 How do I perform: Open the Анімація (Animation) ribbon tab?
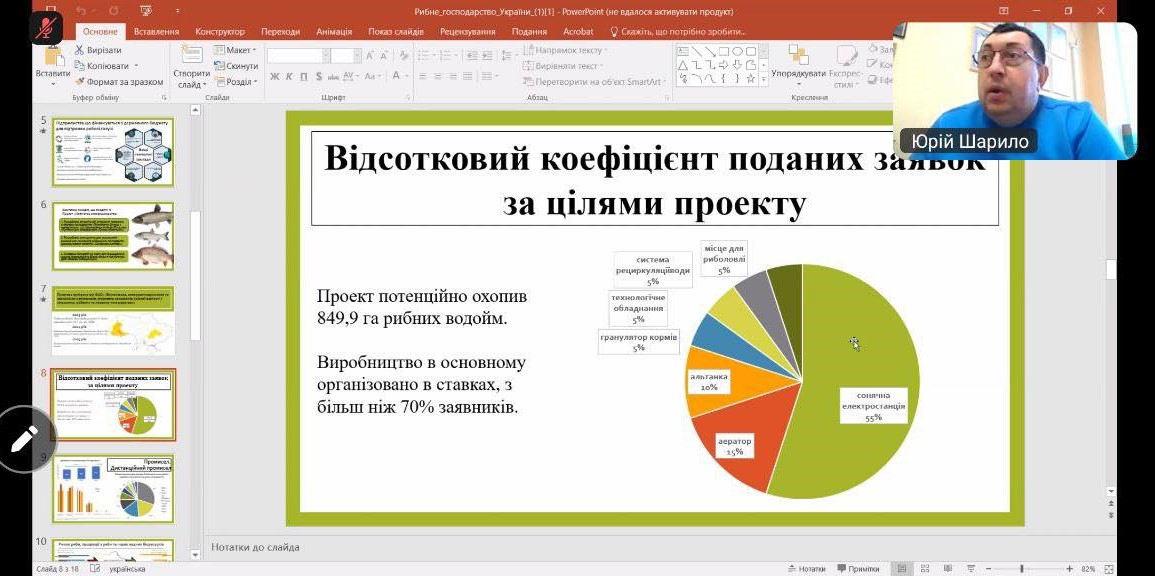334,31
